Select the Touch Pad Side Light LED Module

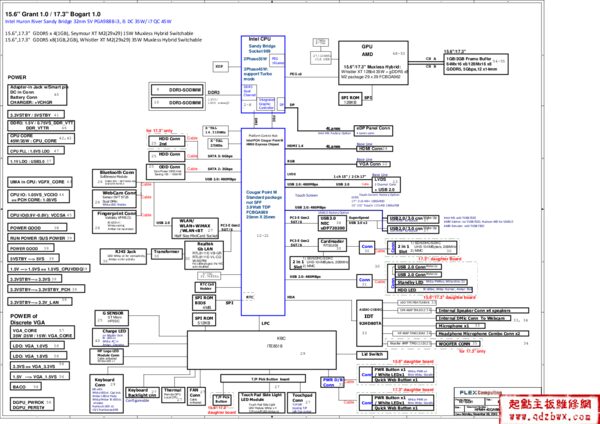(262, 402)
